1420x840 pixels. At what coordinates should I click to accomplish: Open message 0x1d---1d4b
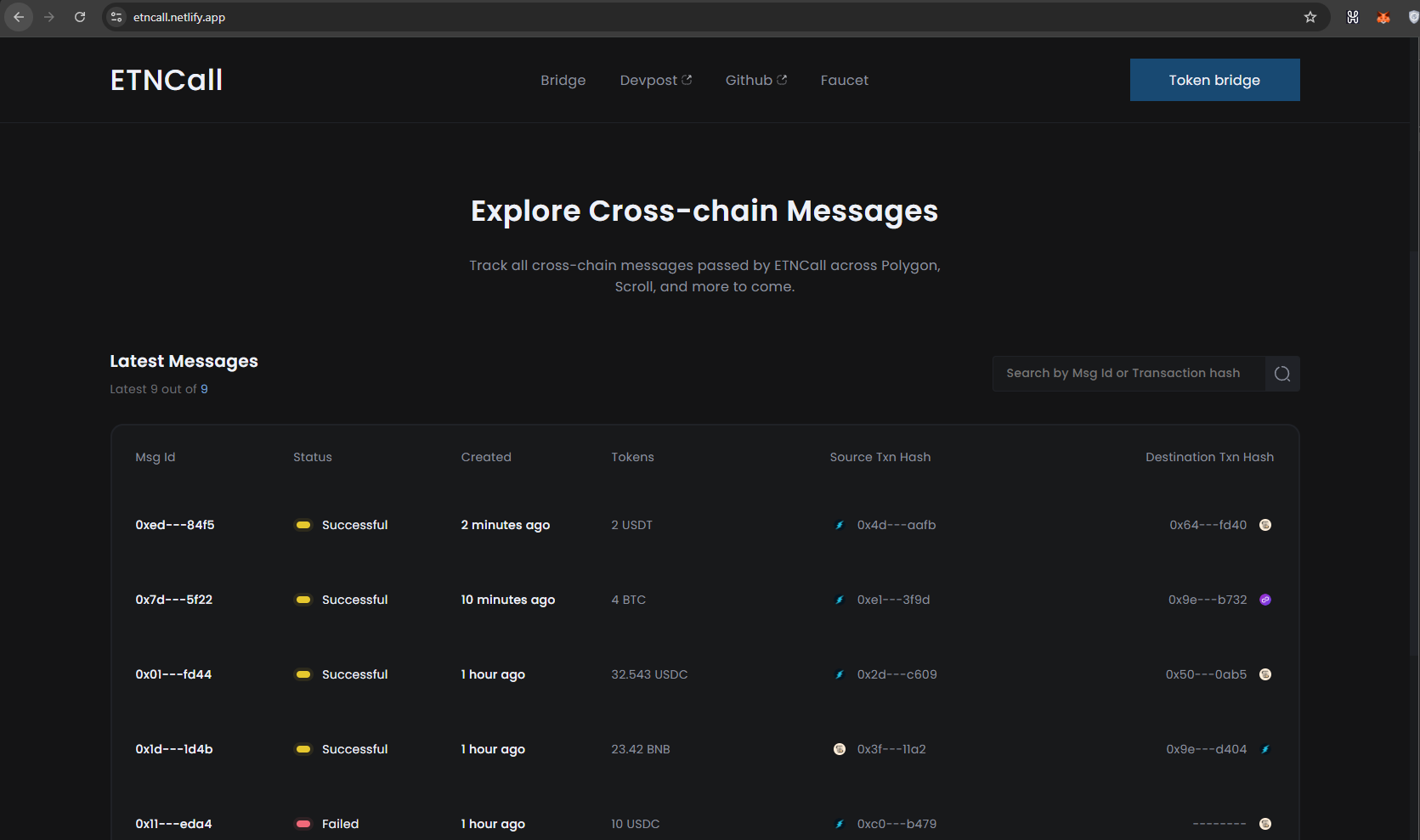pyautogui.click(x=174, y=749)
